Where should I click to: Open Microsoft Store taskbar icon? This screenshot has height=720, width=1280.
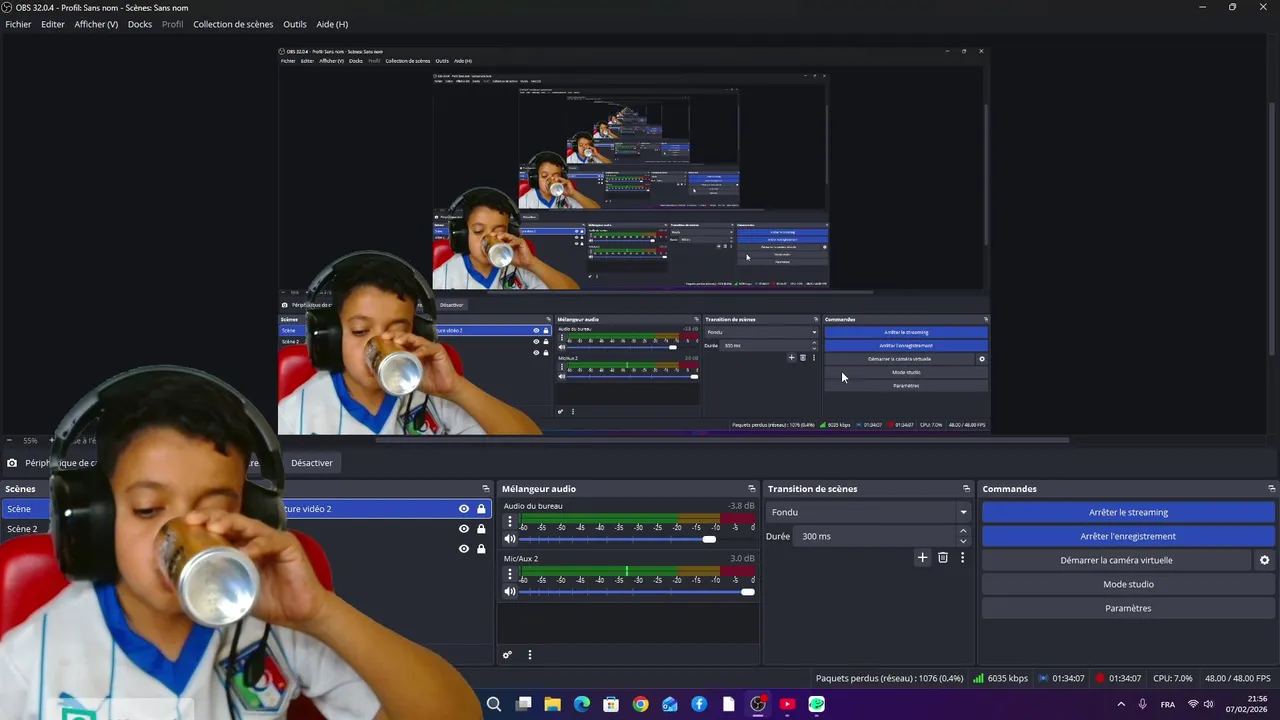click(x=611, y=704)
